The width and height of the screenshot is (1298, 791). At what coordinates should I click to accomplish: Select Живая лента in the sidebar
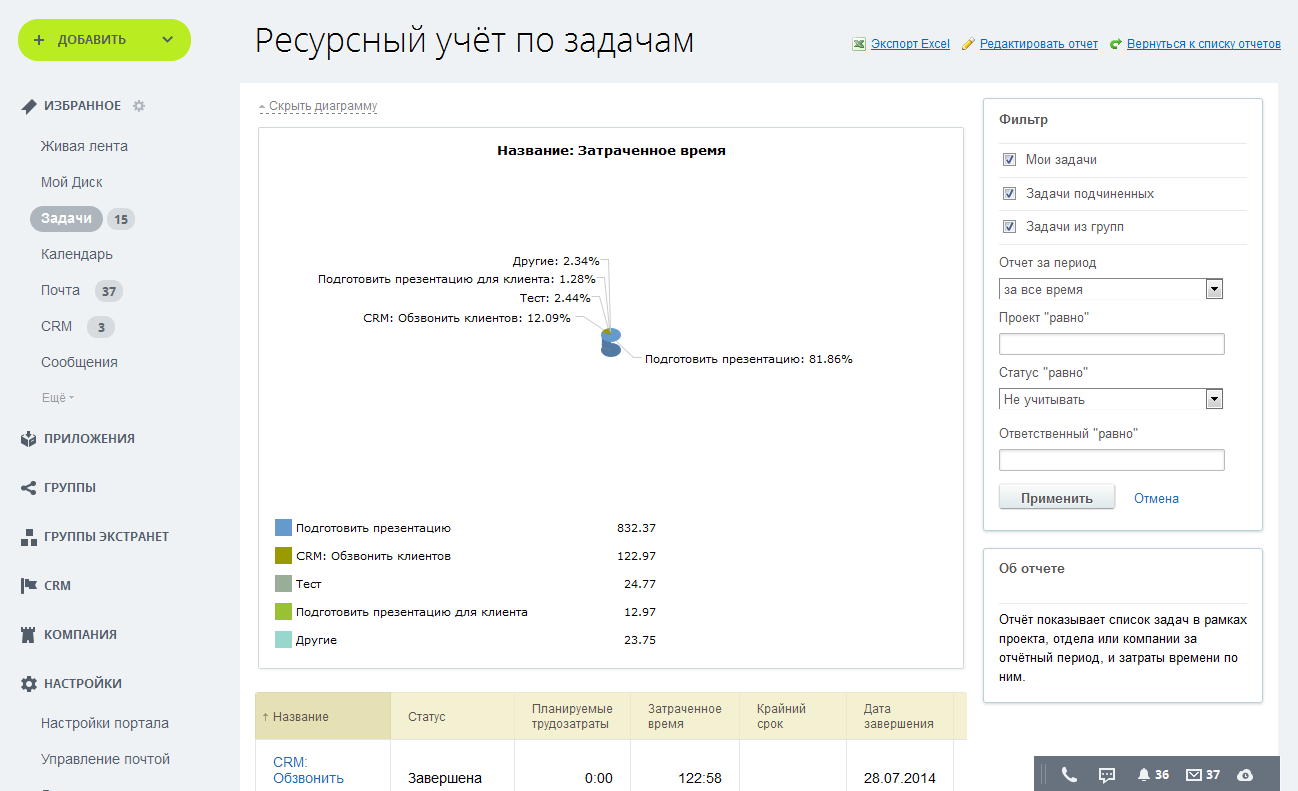84,146
